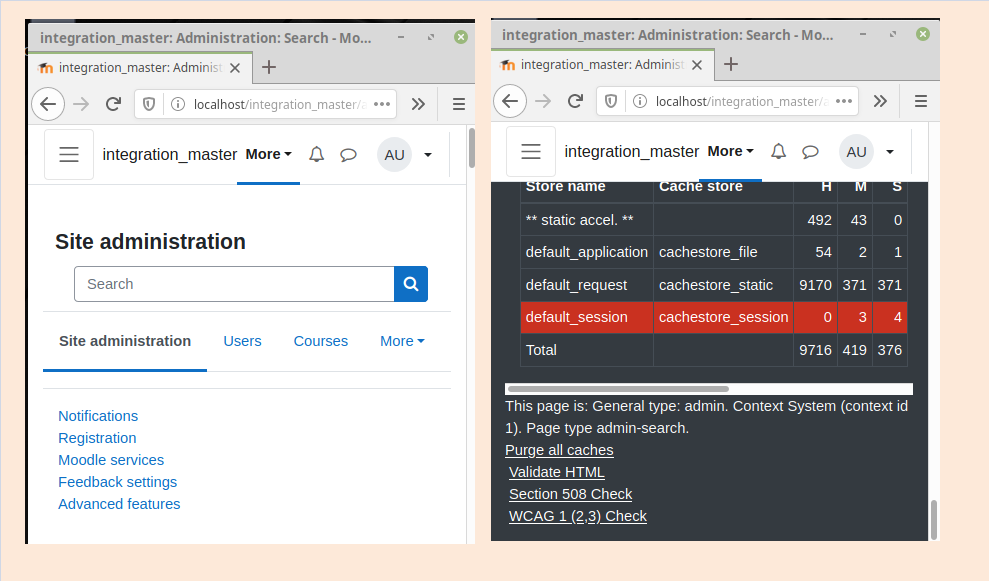Select default_request row name cell
This screenshot has height=581, width=989.
[587, 285]
